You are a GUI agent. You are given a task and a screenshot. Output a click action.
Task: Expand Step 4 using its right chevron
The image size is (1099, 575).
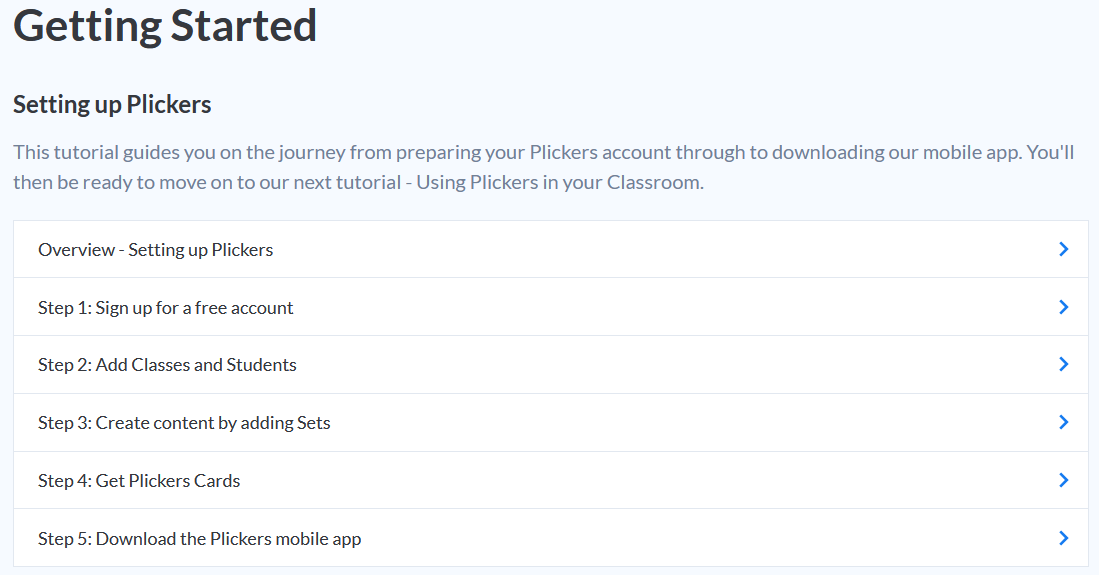1063,481
